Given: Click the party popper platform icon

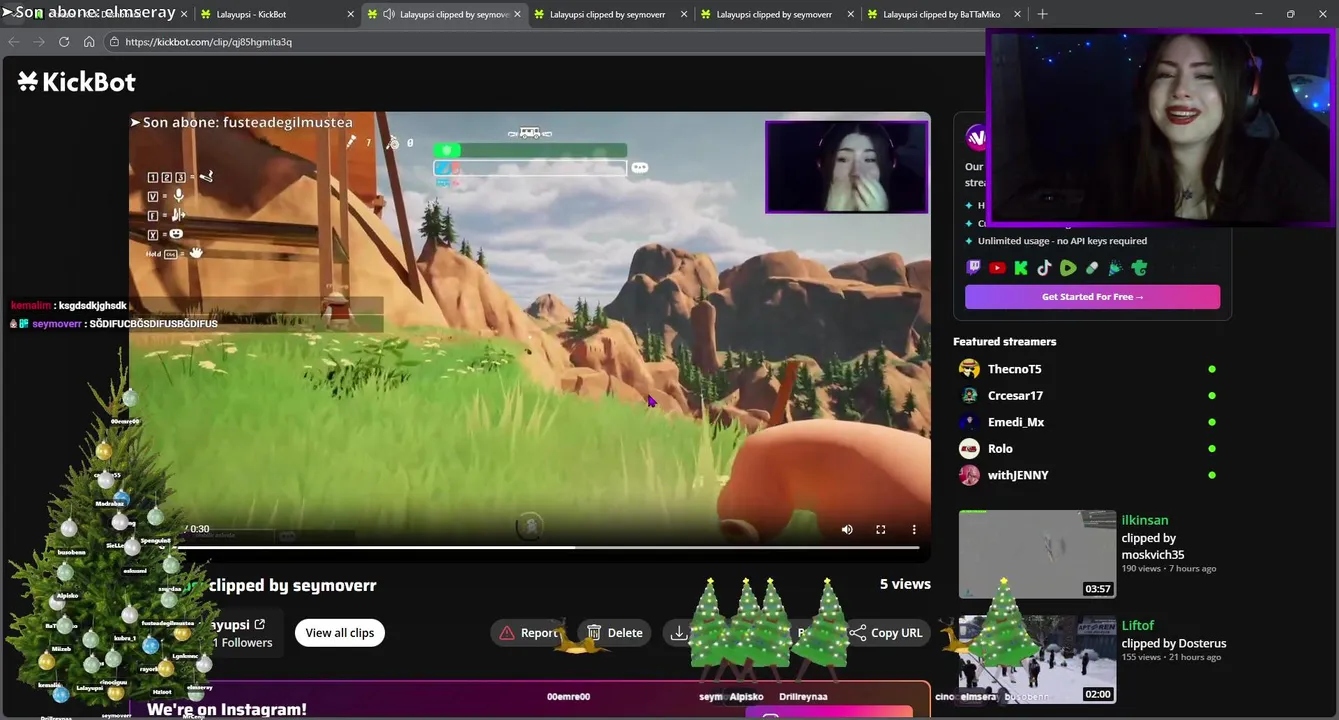Looking at the screenshot, I should click(x=1115, y=268).
